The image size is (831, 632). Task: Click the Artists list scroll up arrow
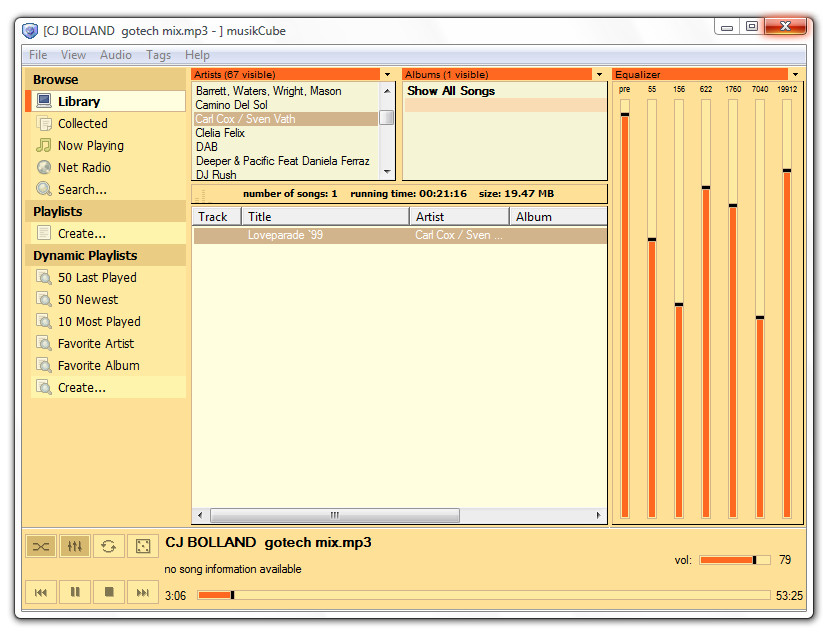click(387, 91)
